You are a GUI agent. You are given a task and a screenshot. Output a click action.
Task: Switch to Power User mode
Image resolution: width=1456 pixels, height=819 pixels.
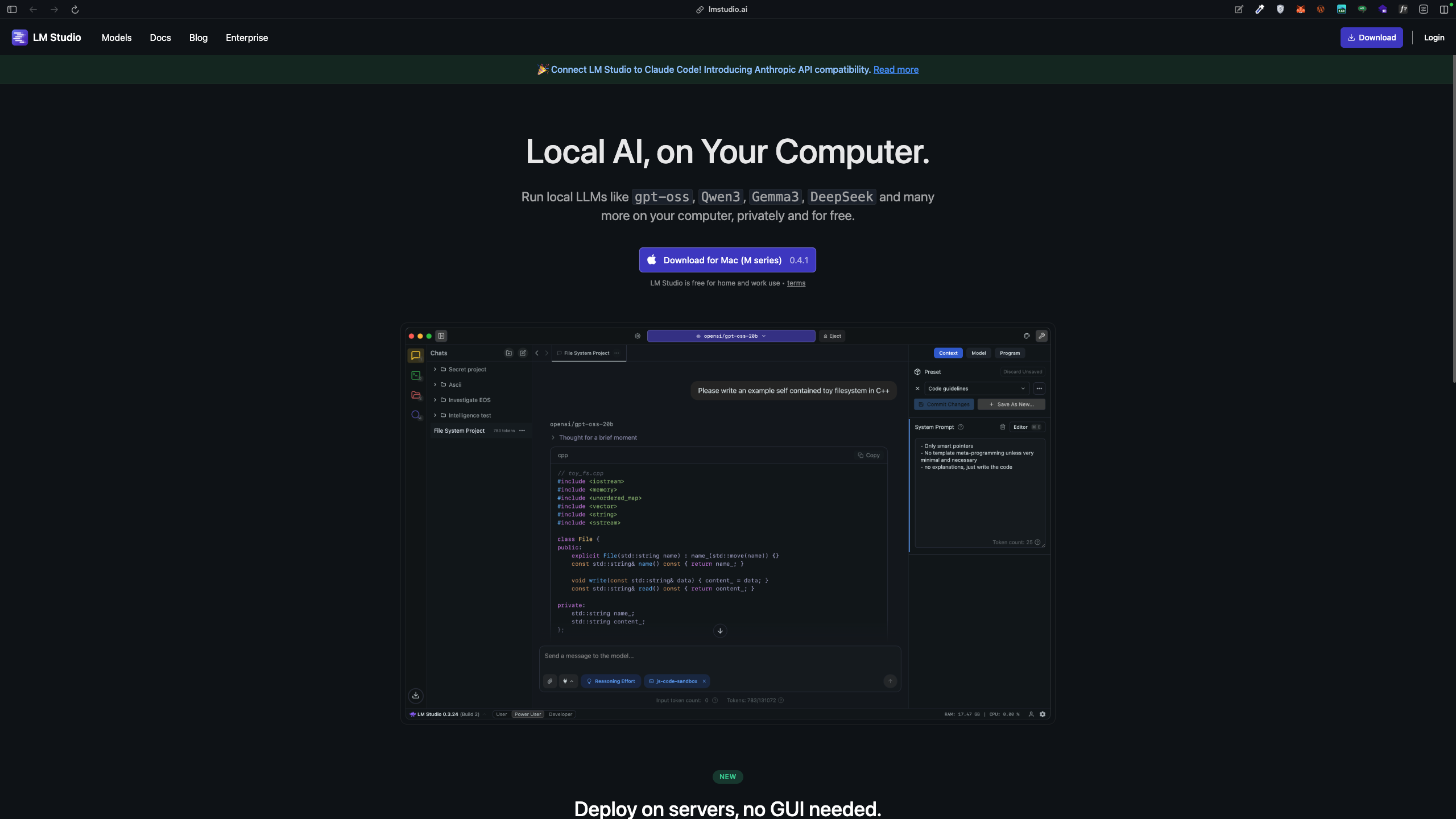[527, 714]
